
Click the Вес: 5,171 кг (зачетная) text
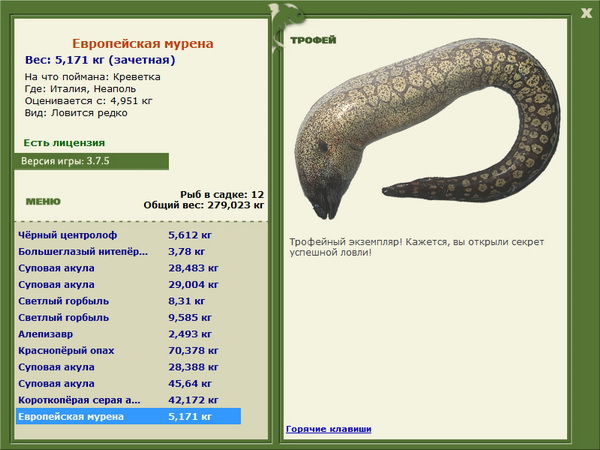click(100, 60)
